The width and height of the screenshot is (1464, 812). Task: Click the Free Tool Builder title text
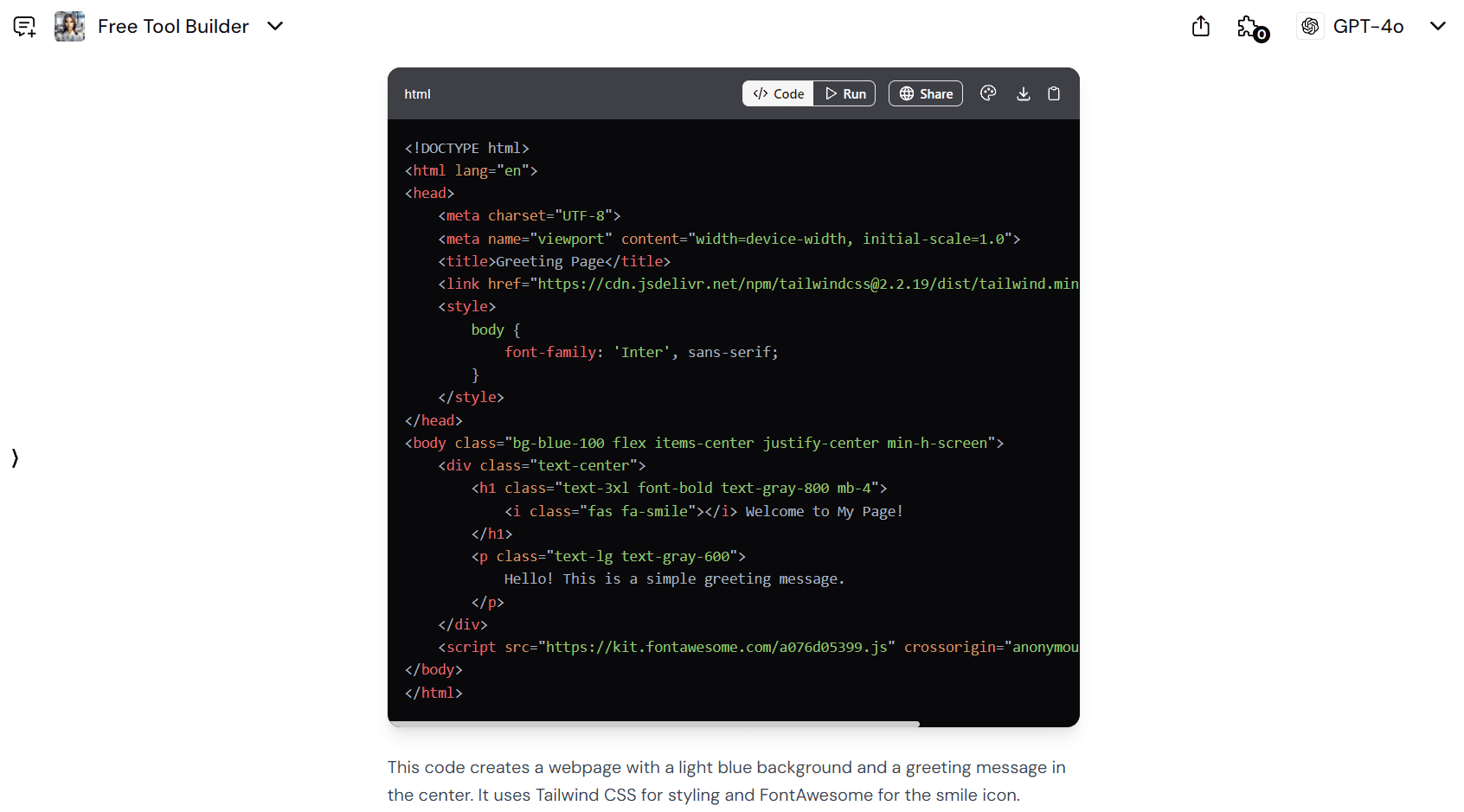pos(173,27)
